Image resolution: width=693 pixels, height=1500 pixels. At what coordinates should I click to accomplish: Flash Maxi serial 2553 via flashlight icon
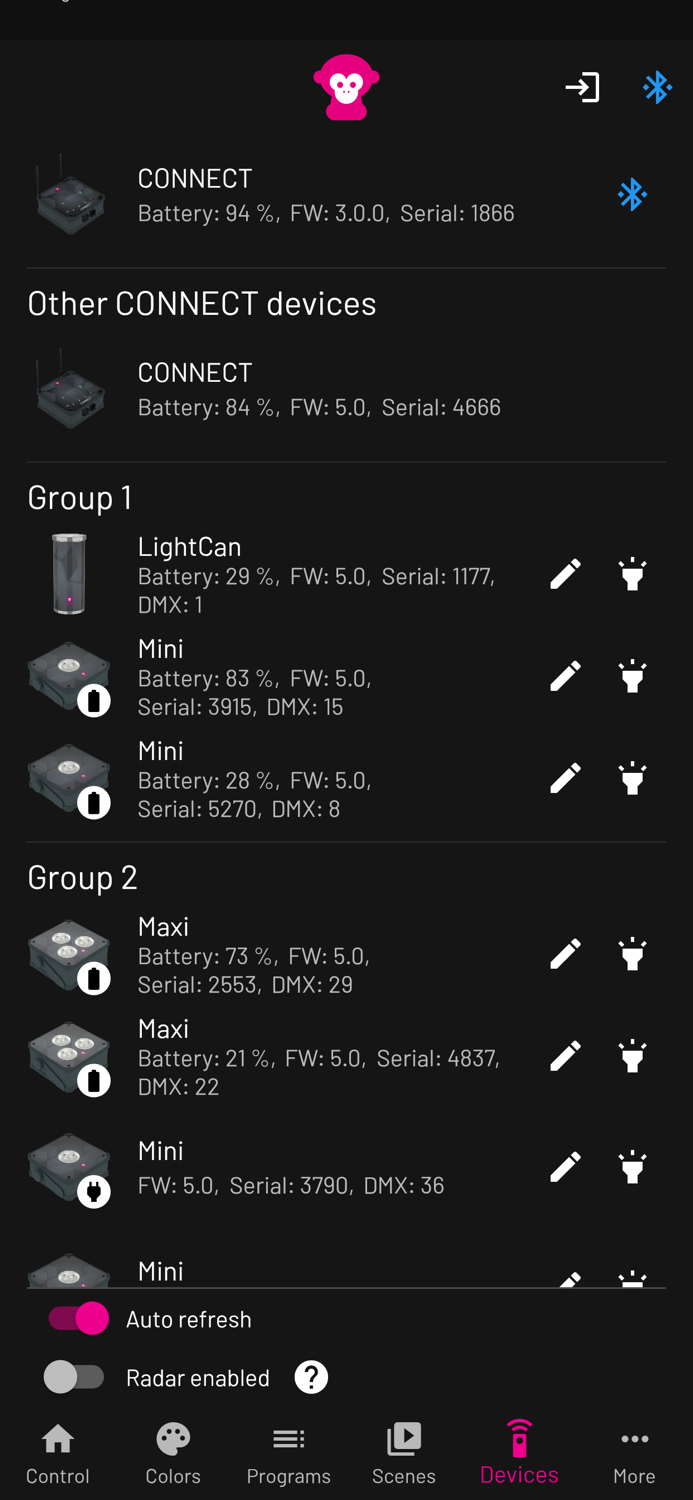click(632, 954)
